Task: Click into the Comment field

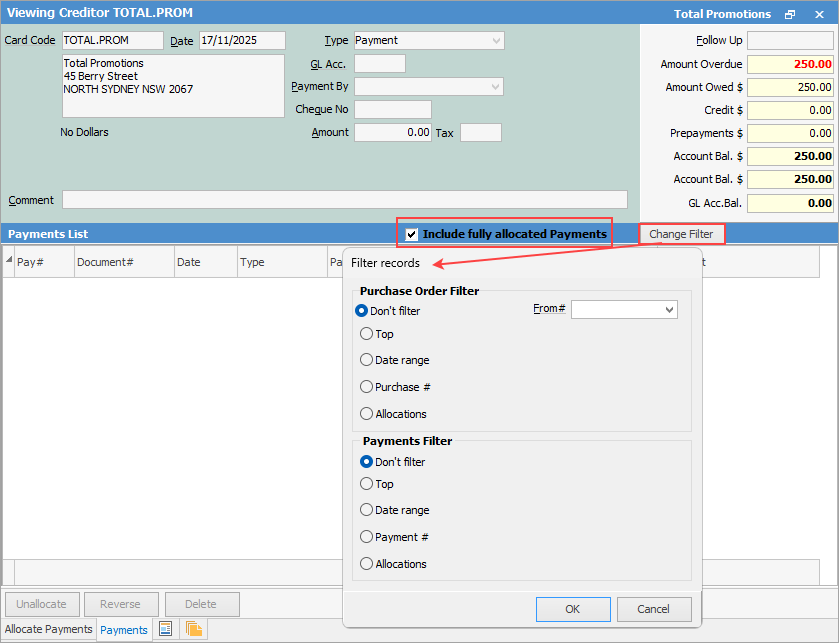Action: [345, 200]
